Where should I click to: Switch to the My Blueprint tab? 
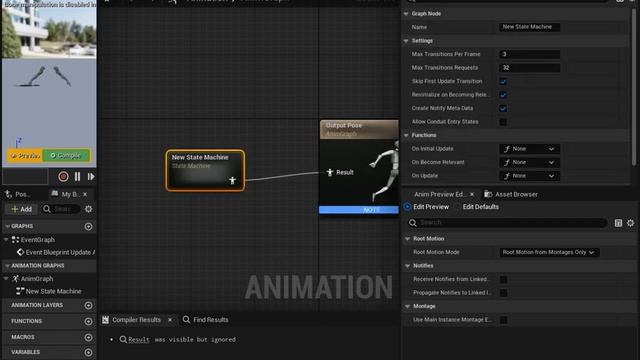pos(66,194)
